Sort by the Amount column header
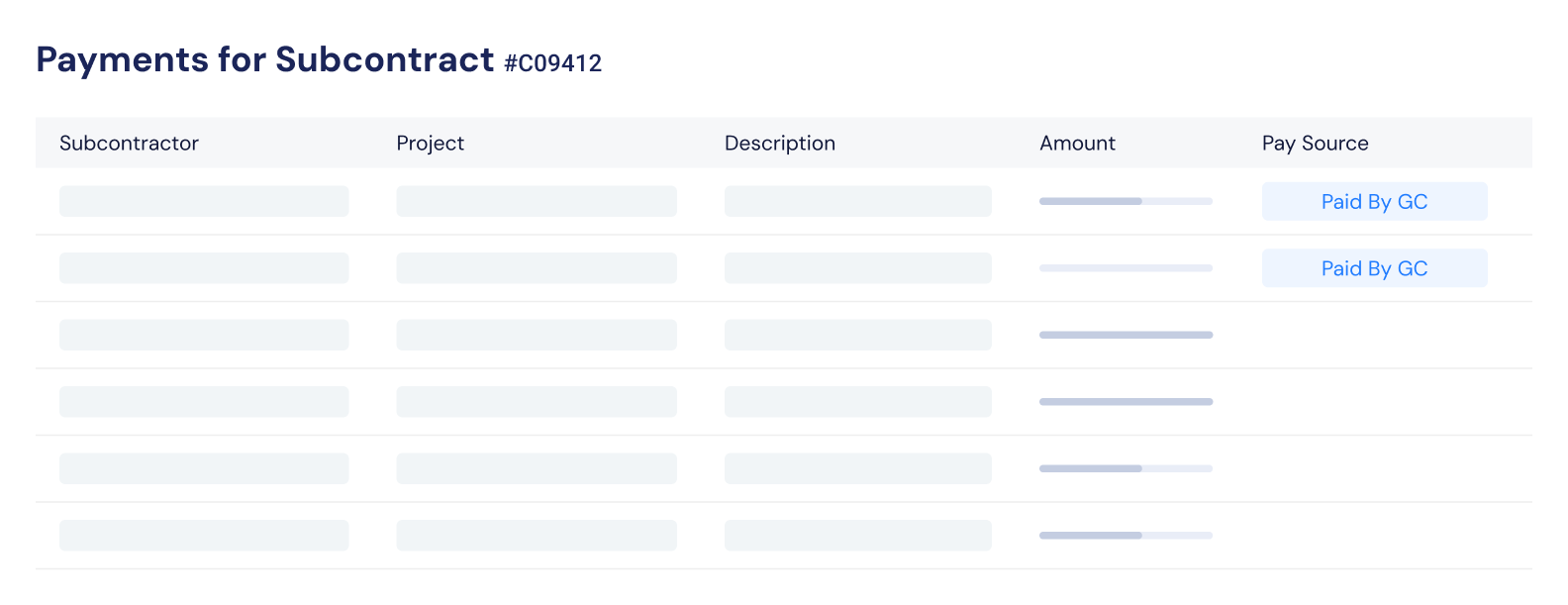Screen dimensions: 1568x605 (x=1077, y=143)
